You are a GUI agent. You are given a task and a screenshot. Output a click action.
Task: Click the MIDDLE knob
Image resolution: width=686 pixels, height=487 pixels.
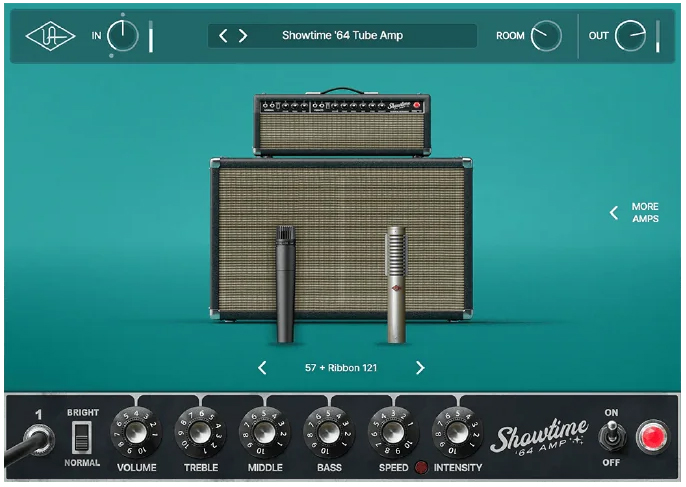(x=265, y=433)
